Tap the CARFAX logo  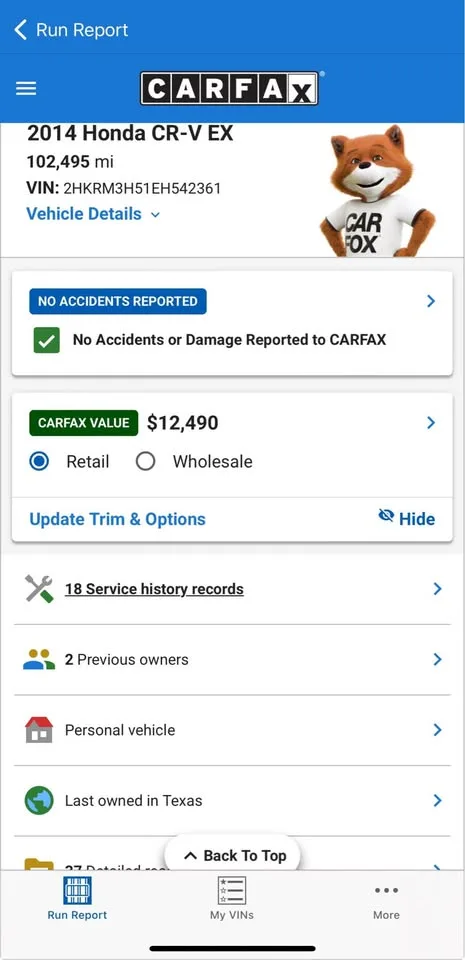[x=229, y=88]
